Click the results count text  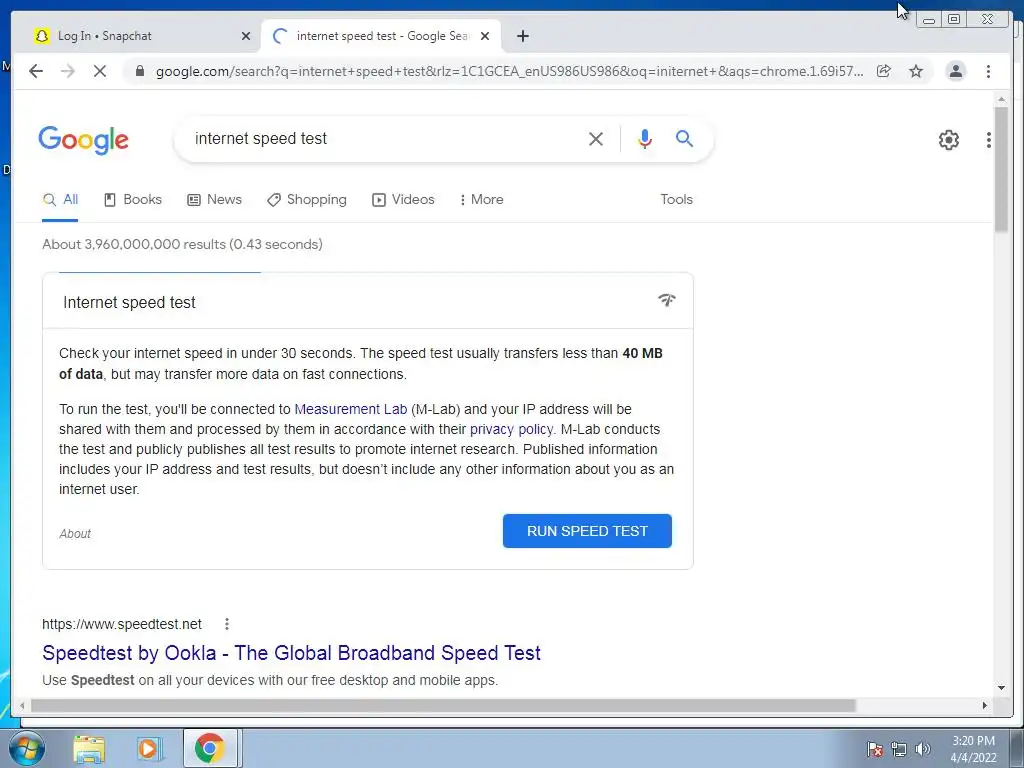click(x=182, y=244)
